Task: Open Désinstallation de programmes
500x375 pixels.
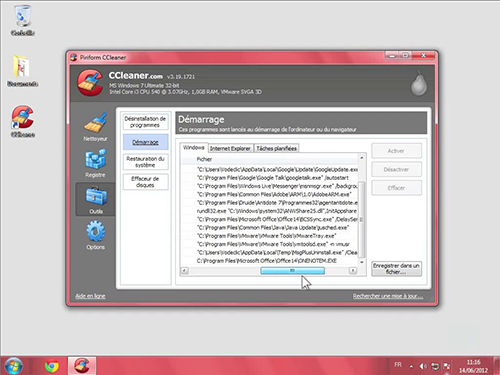Action: click(x=145, y=122)
